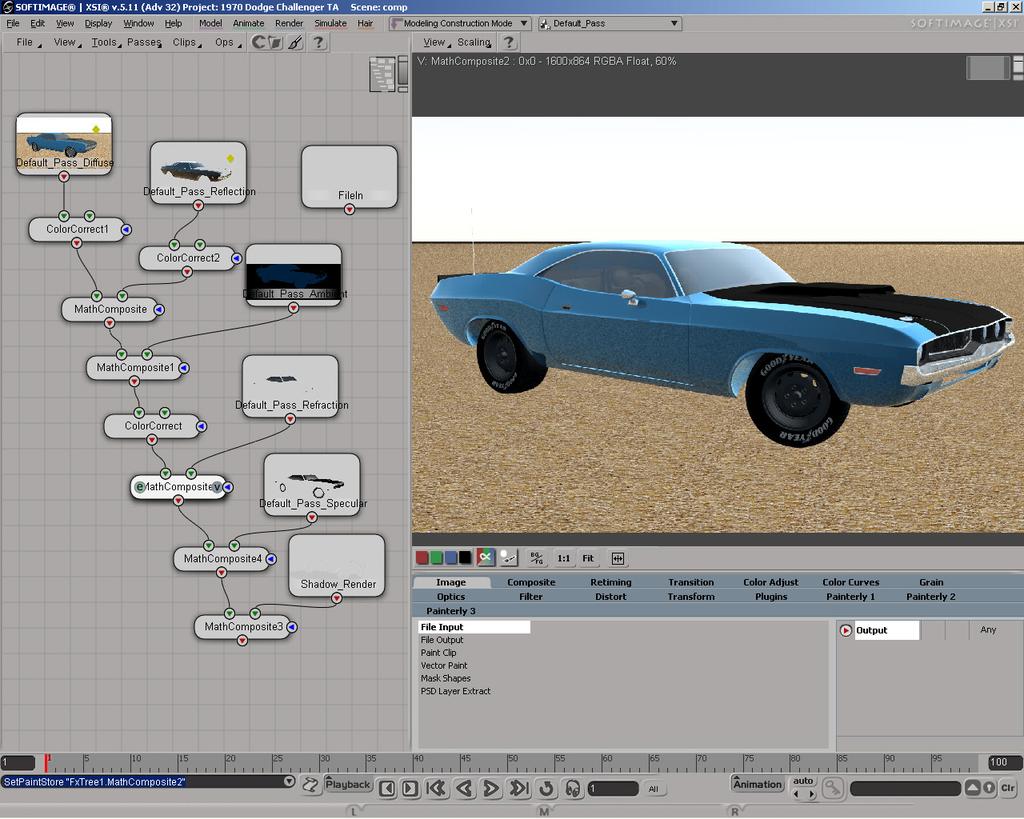Viewport: 1024px width, 819px height.
Task: Open FxTree Clips dropdown menu
Action: point(186,42)
